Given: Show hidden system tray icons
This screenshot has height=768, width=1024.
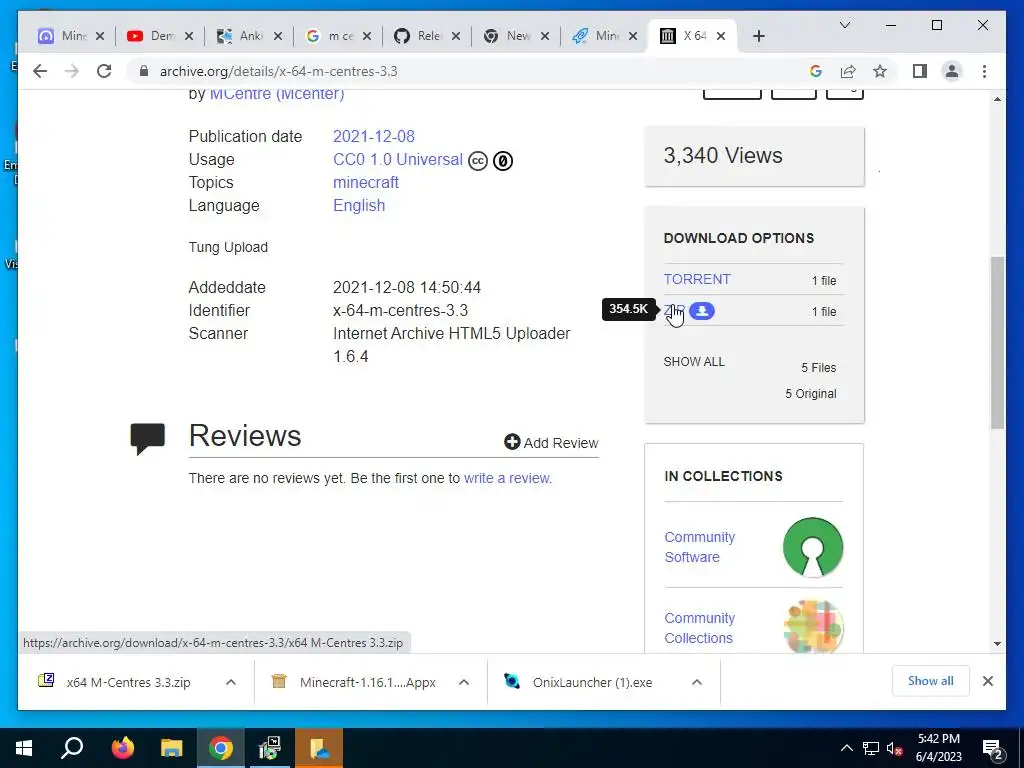Looking at the screenshot, I should 846,748.
